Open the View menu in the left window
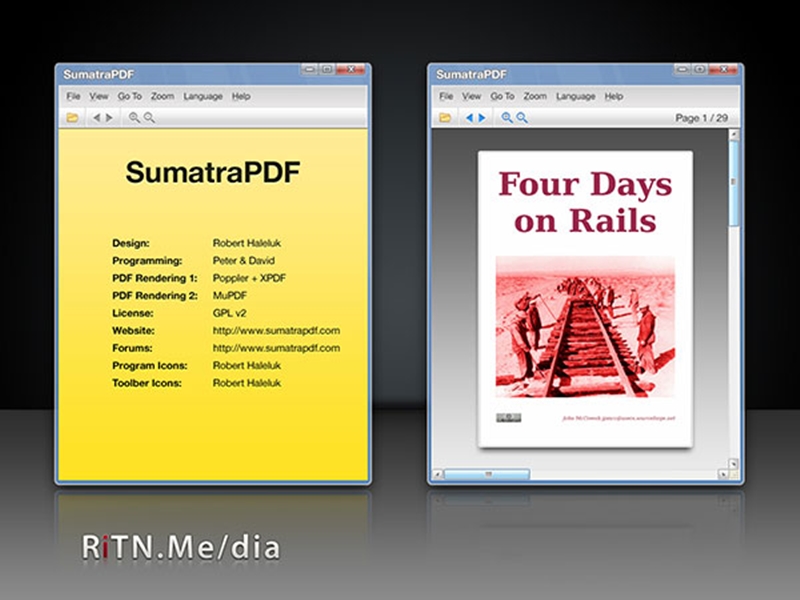 99,96
